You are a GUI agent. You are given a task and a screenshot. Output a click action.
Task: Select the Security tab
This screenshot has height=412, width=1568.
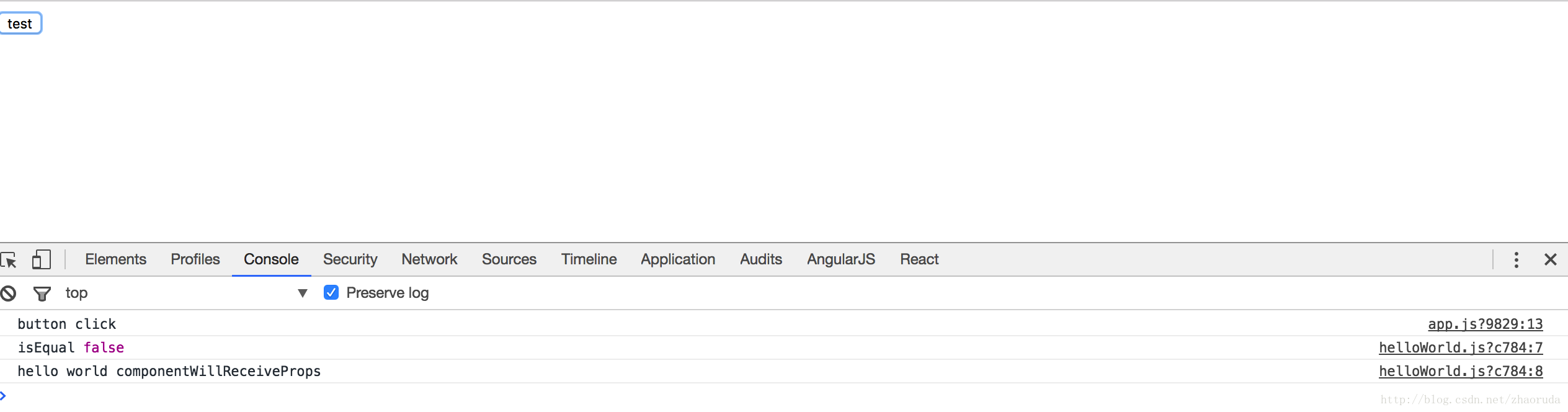tap(350, 259)
